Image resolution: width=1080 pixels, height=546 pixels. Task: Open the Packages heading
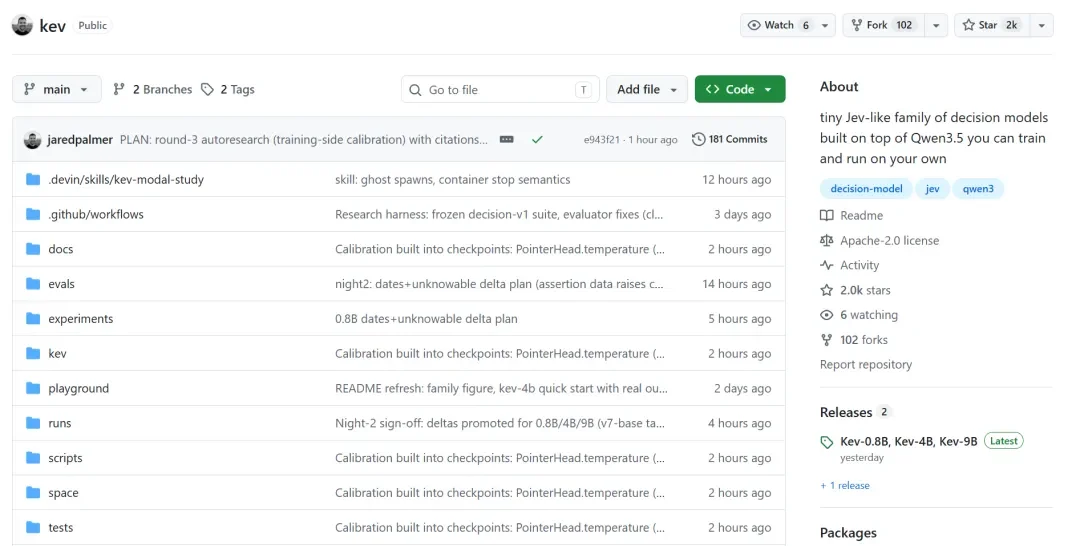point(848,533)
